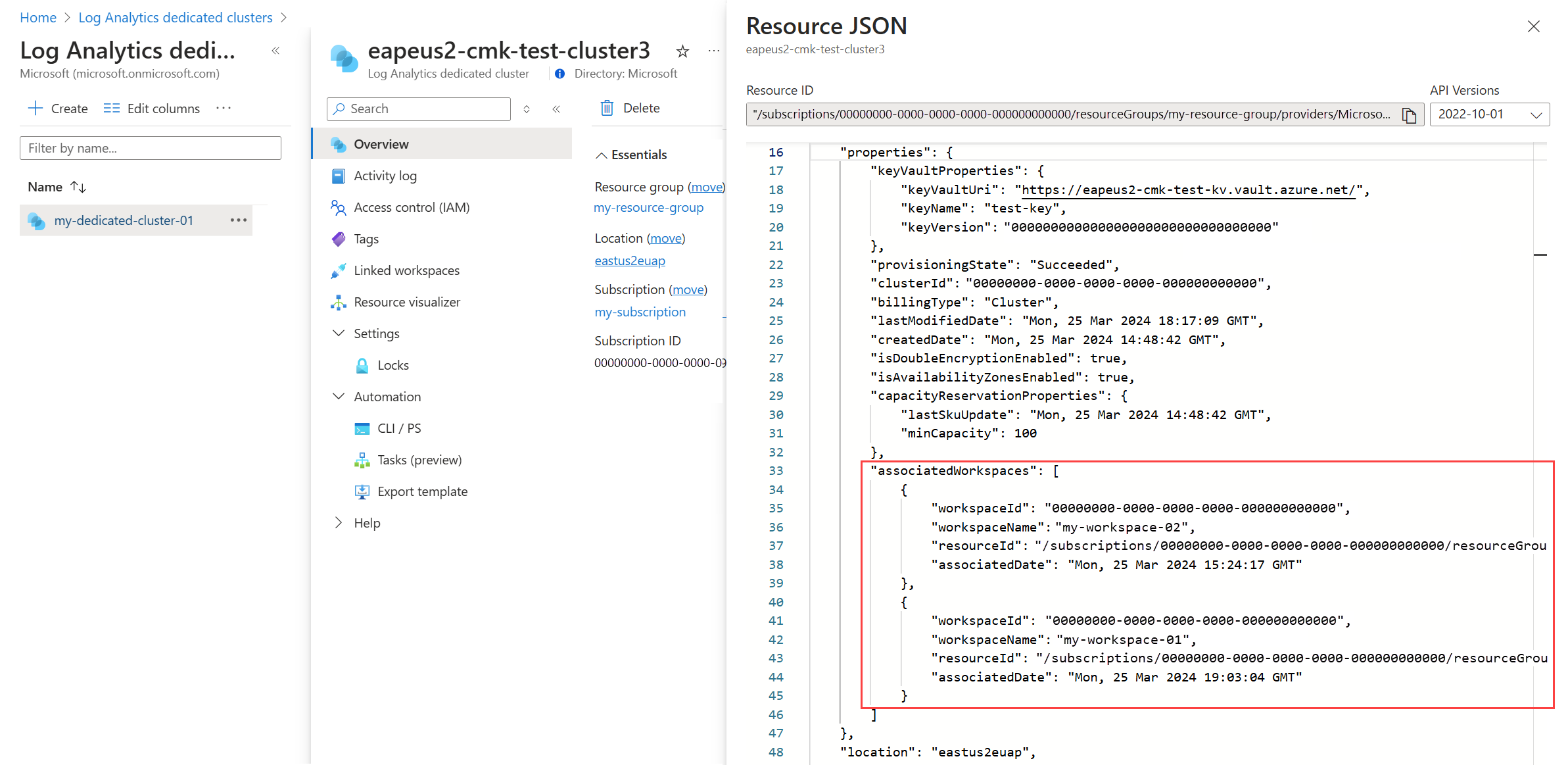Viewport: 1568px width, 765px height.
Task: Copy the Resource ID to clipboard
Action: click(1408, 115)
